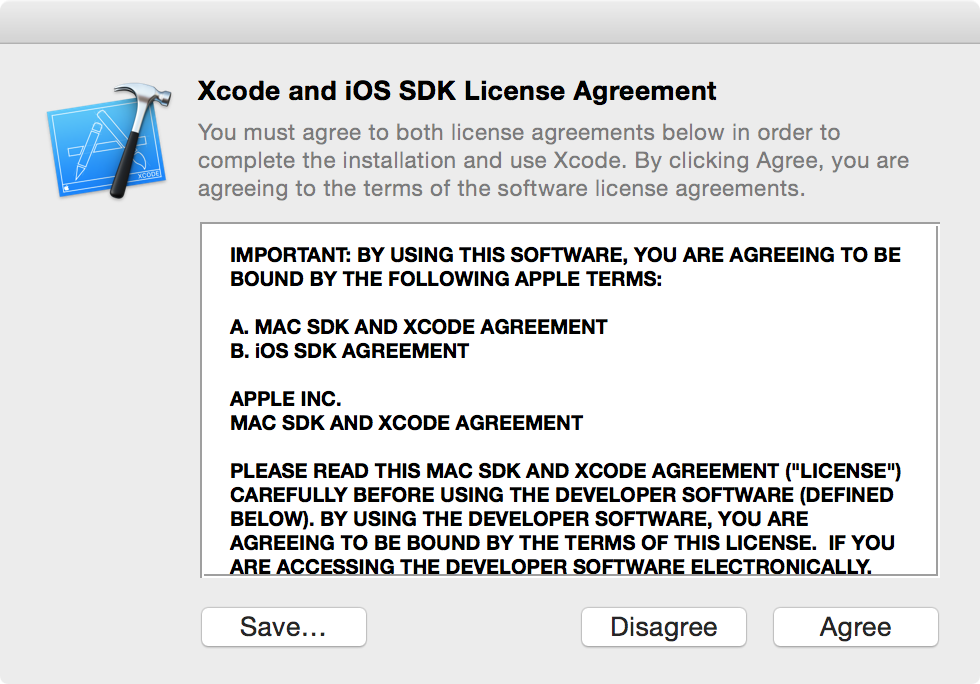This screenshot has height=684, width=980.
Task: Select the 'A. MAC SDK AND XCODE AGREEMENT' line
Action: (x=418, y=327)
